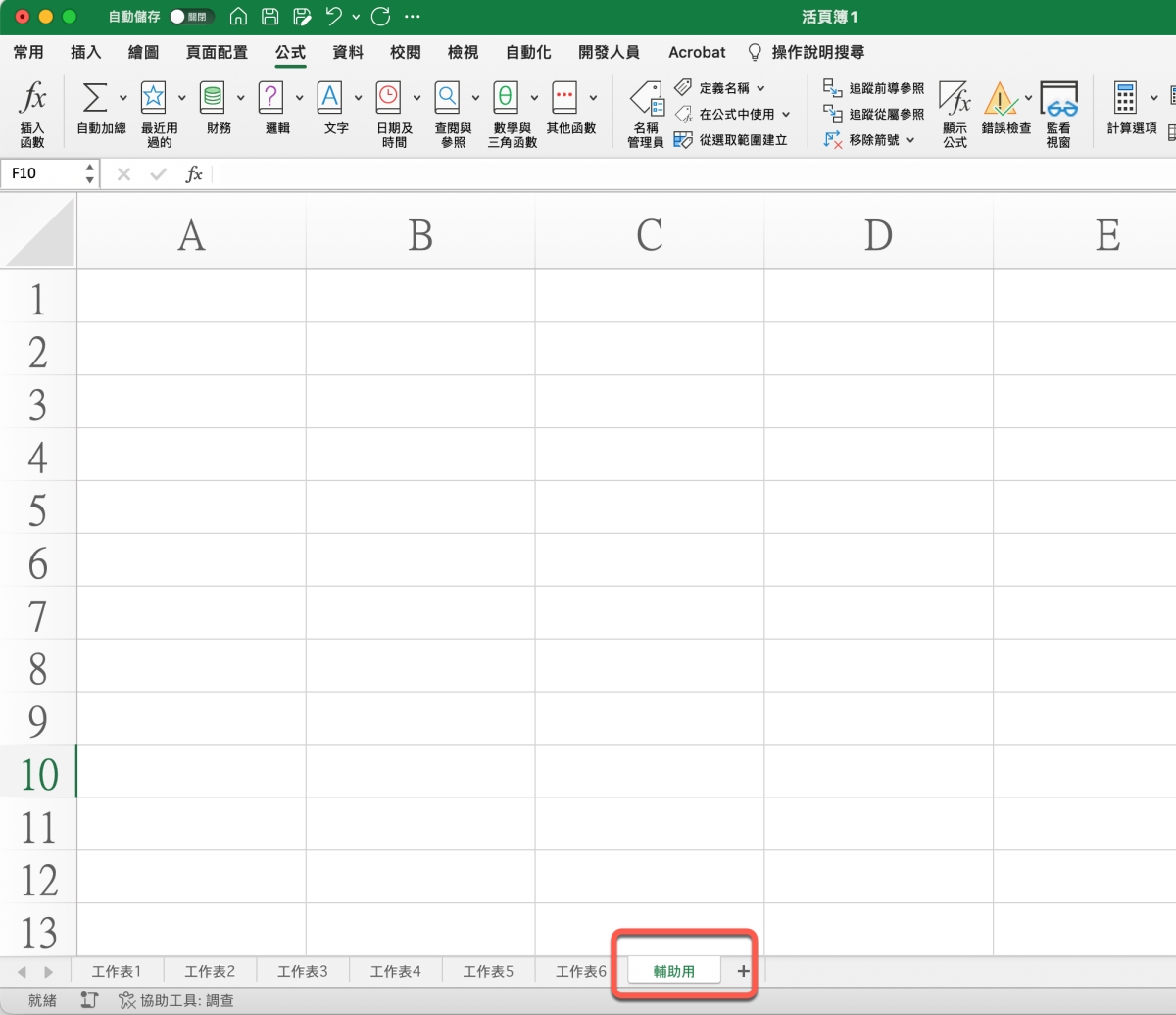Switch to the 常用 ribbon tab
The image size is (1176, 1015).
tap(28, 52)
